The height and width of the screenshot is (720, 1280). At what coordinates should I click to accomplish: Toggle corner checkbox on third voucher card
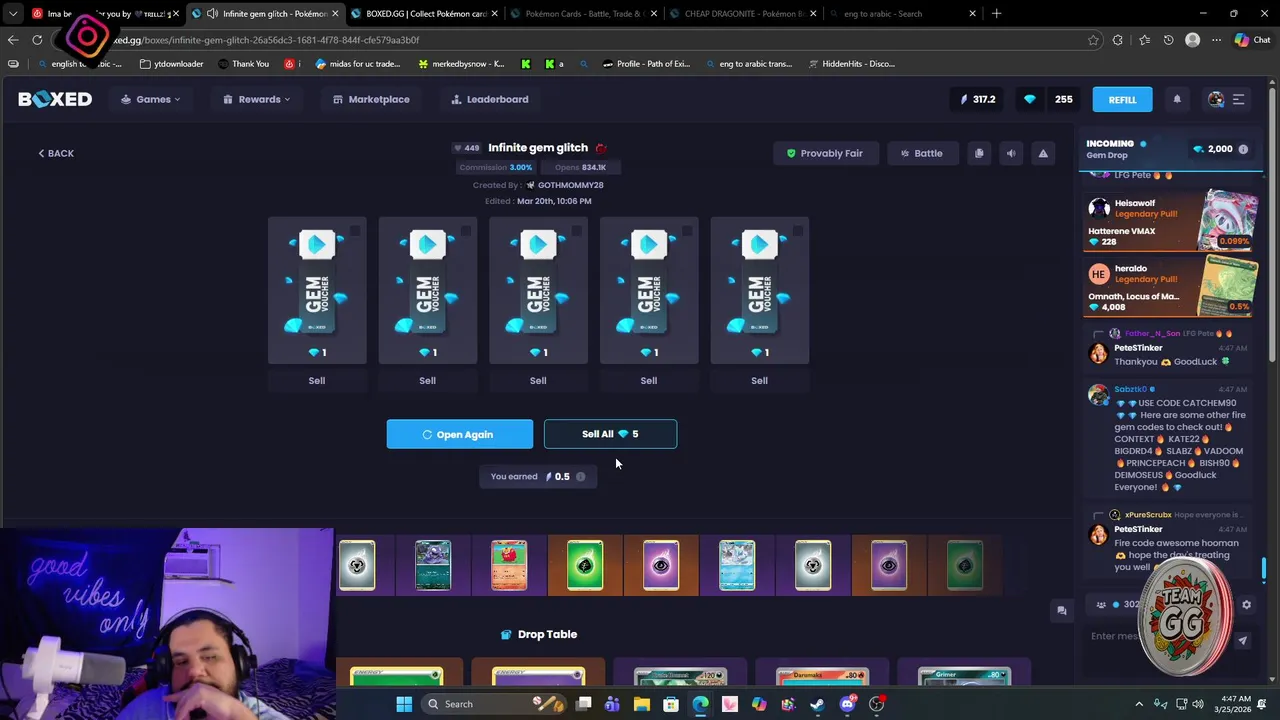(577, 231)
